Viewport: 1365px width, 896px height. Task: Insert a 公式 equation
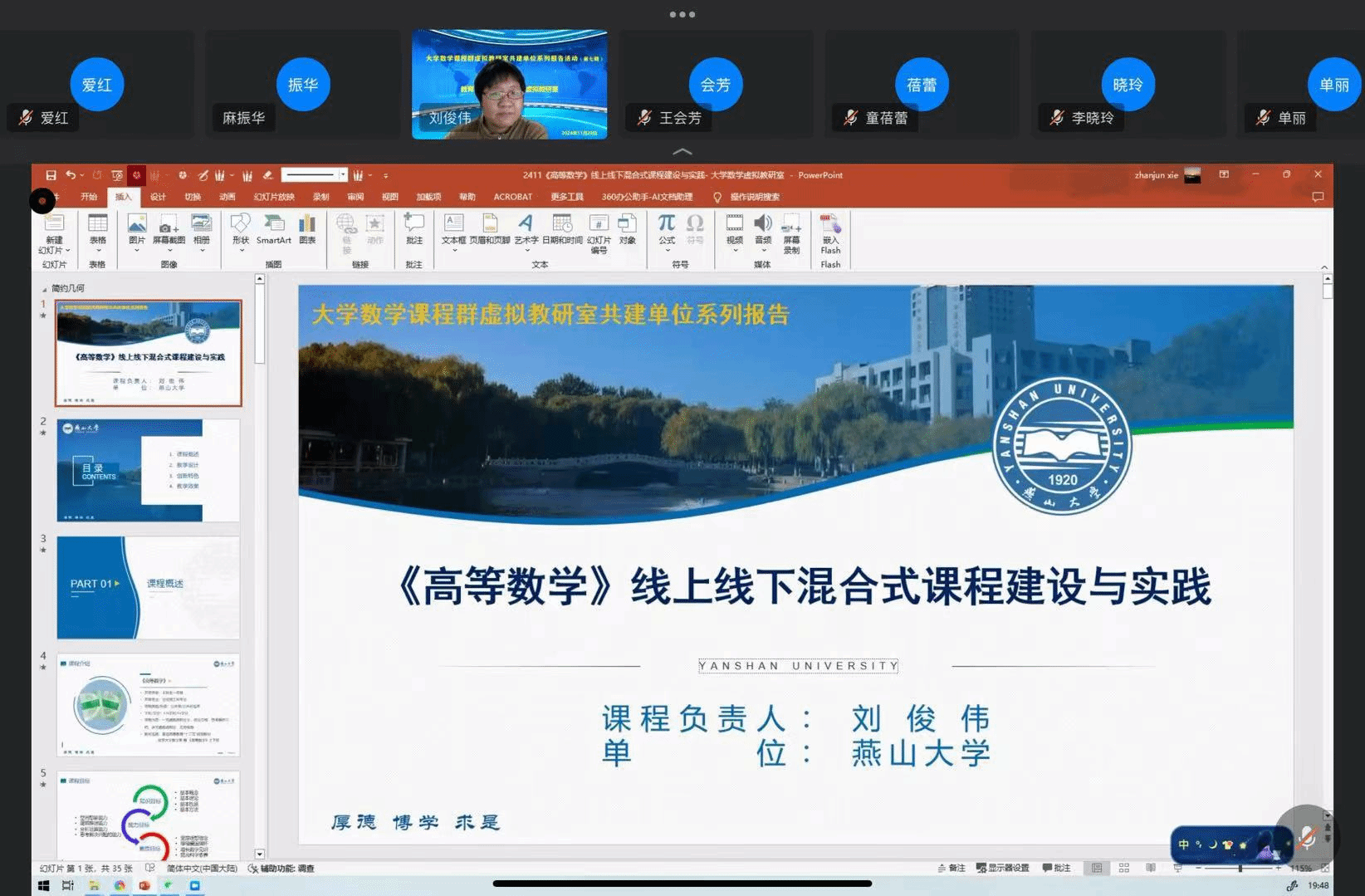[x=667, y=229]
